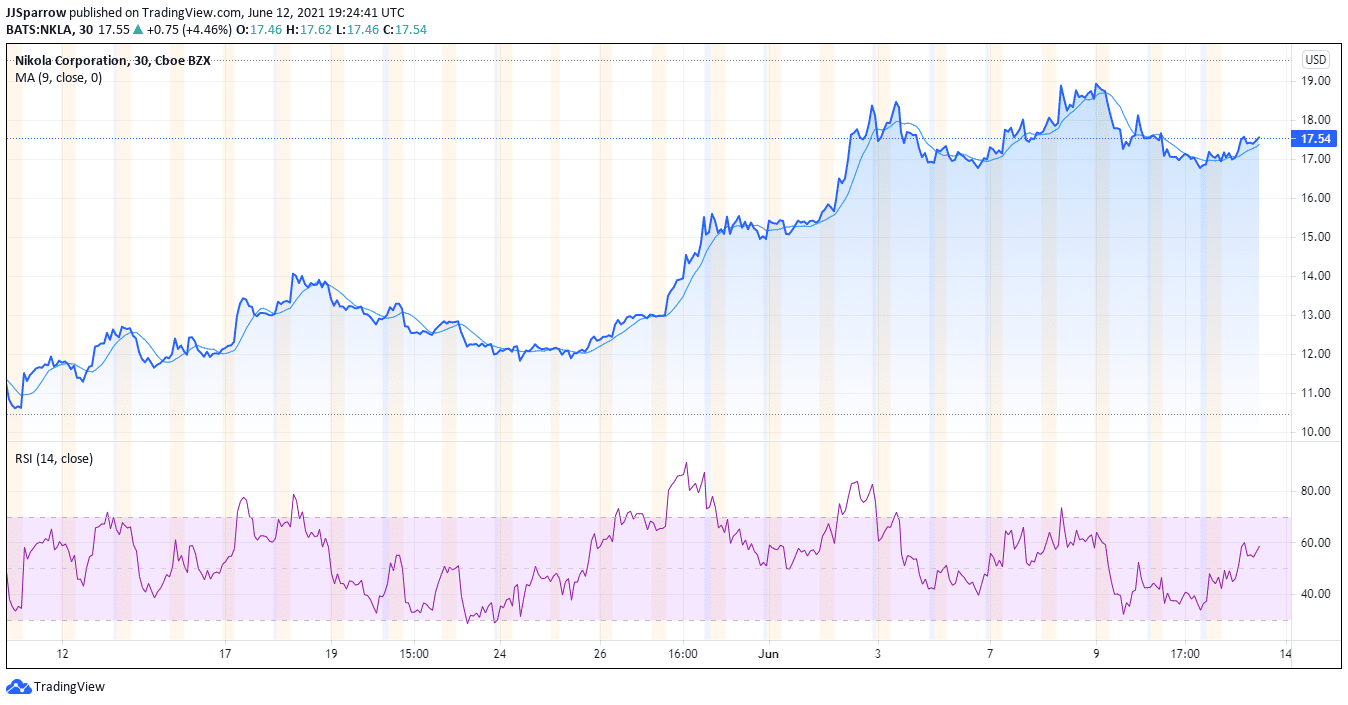The image size is (1348, 705).
Task: Click the 16.00 price axis label
Action: click(x=1316, y=198)
